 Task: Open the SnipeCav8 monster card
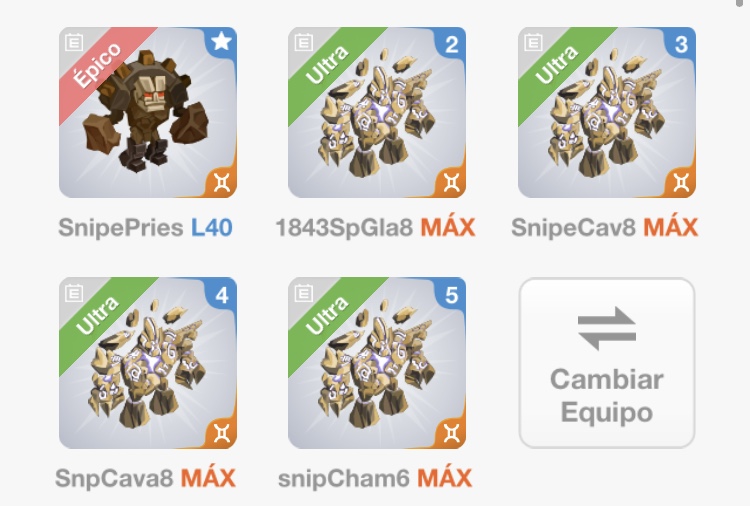(x=607, y=112)
